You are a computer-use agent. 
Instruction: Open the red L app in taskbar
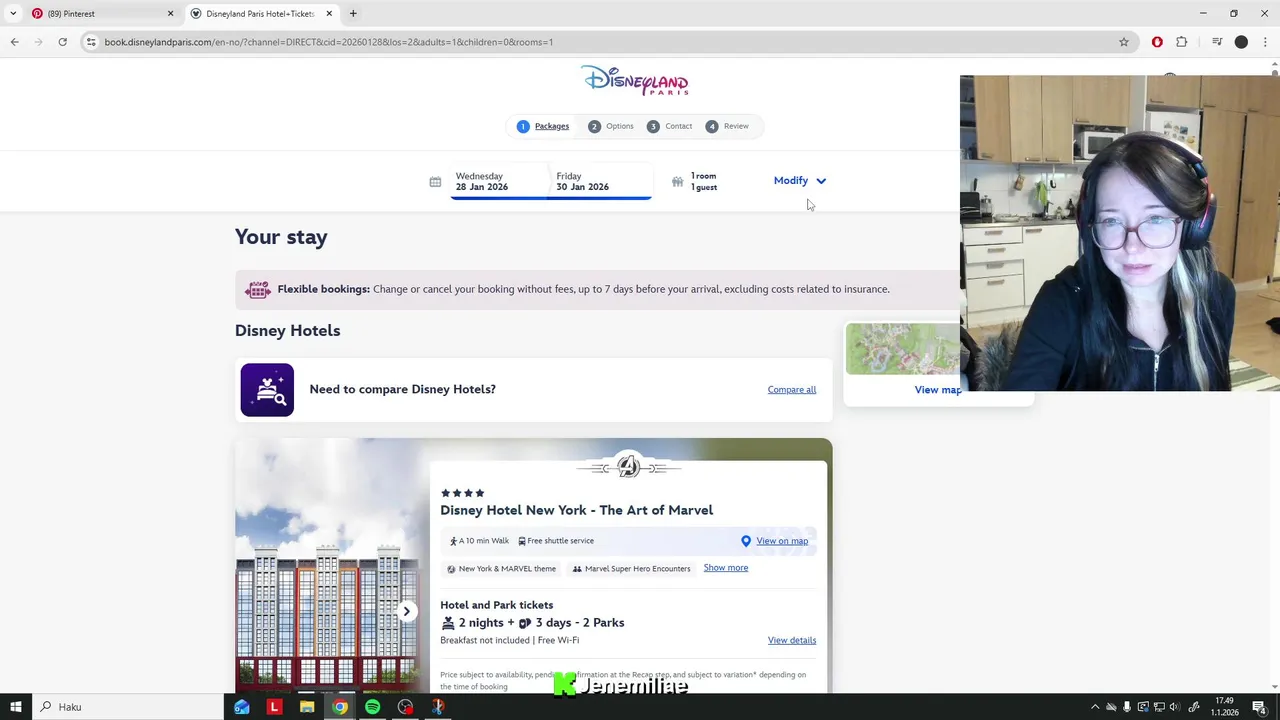[x=274, y=707]
